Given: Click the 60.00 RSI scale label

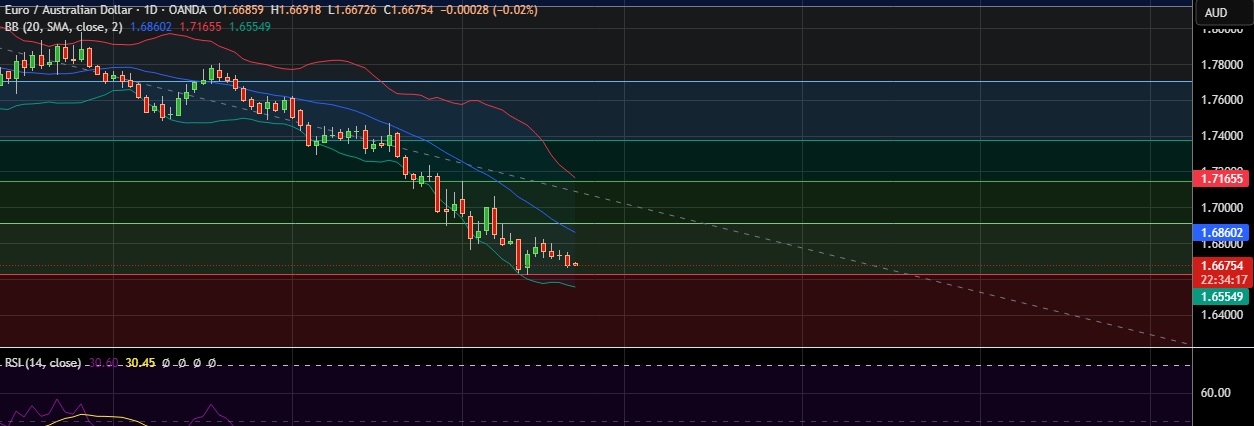Looking at the screenshot, I should (1215, 393).
